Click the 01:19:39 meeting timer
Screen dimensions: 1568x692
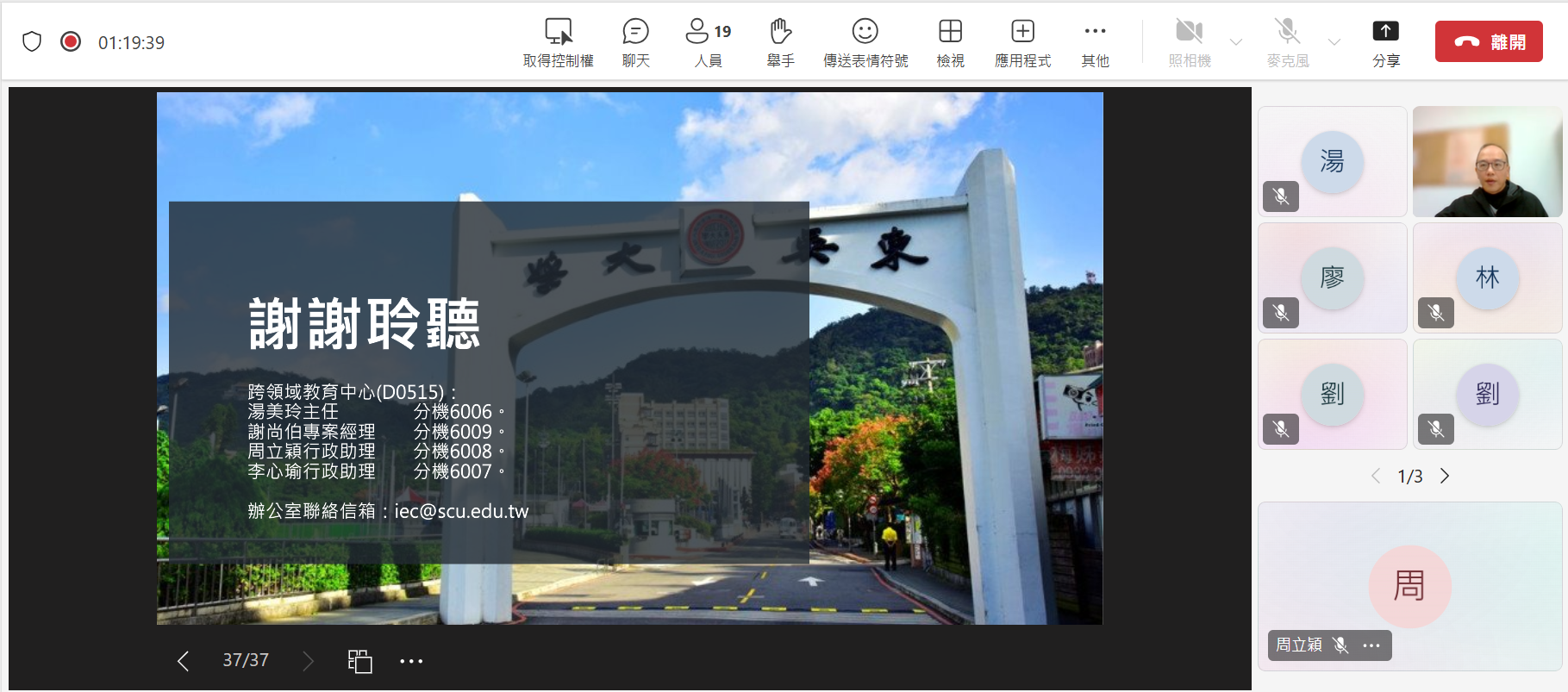[x=131, y=42]
